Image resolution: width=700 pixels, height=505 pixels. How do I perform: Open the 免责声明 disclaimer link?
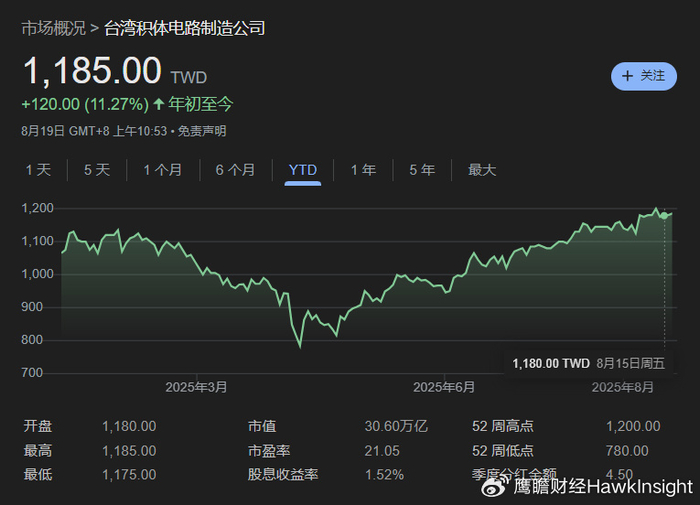[x=204, y=130]
